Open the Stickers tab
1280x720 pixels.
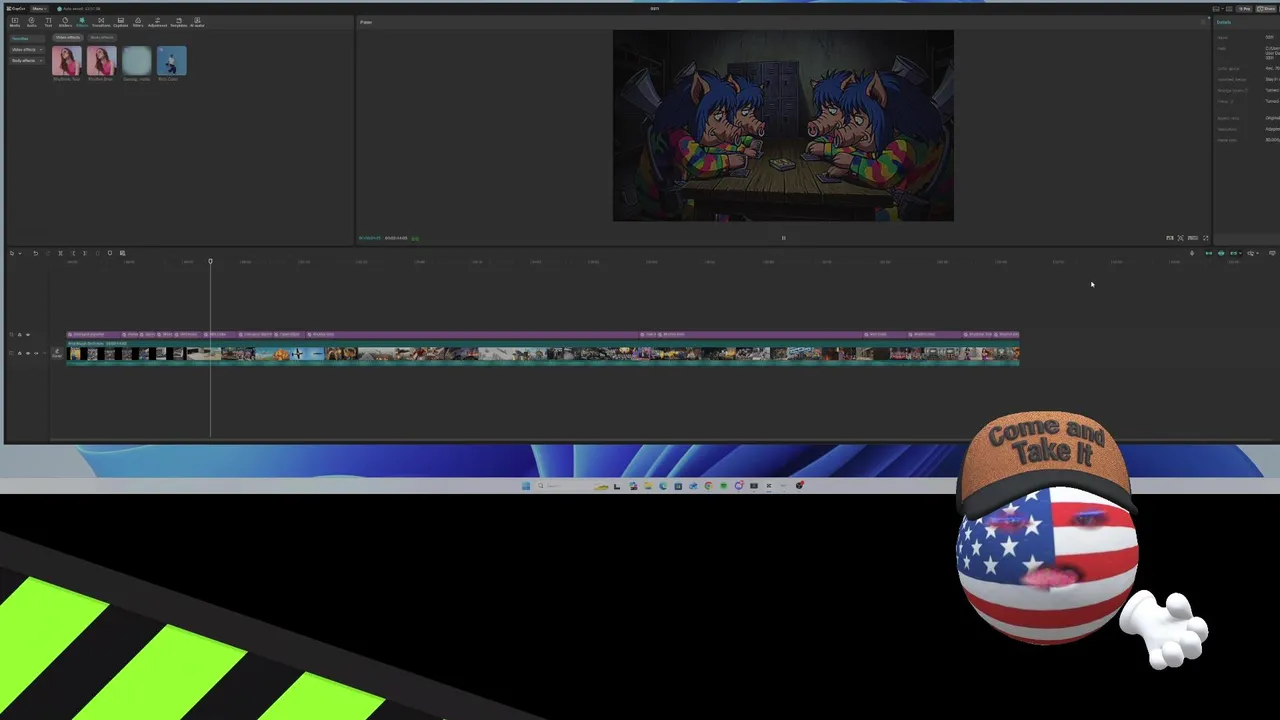coord(65,22)
